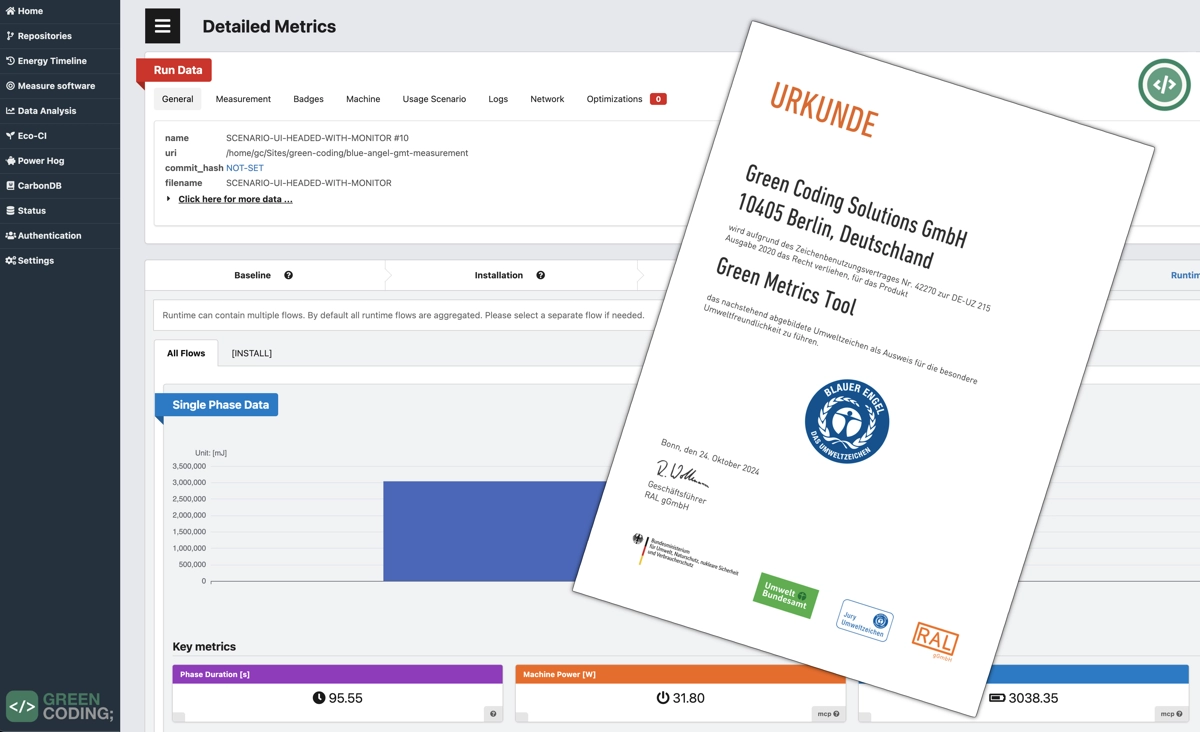
Task: Select the Baseline phase step
Action: point(264,275)
